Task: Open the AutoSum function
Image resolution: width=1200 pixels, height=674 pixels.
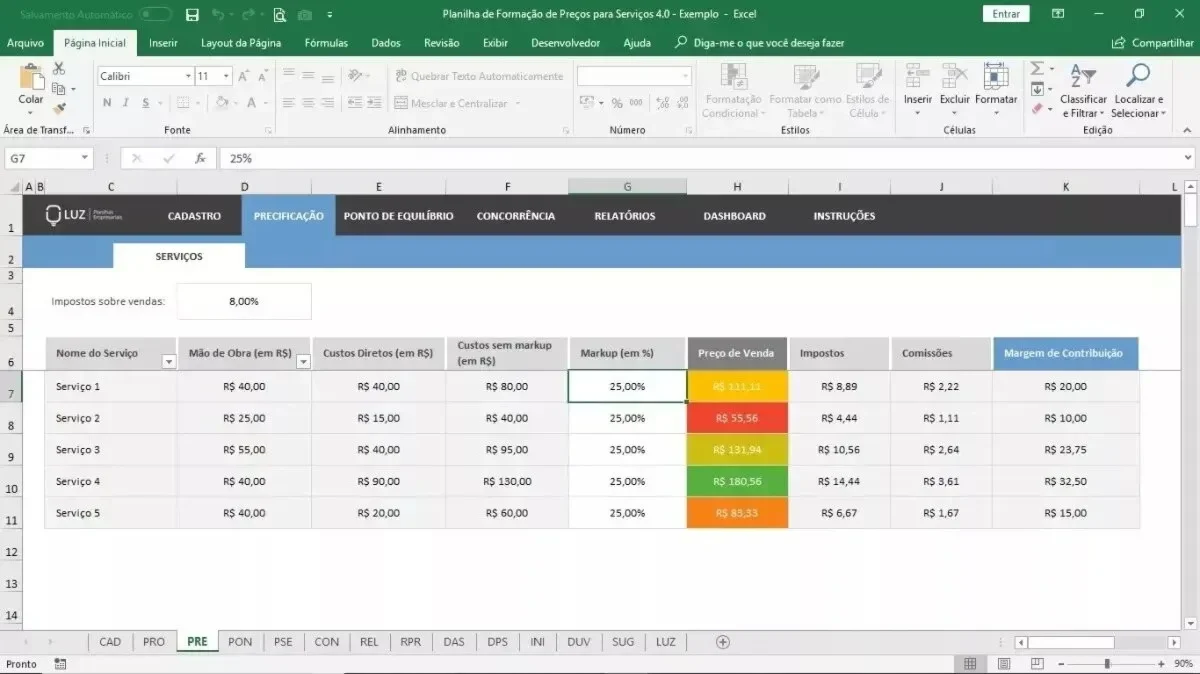Action: coord(1037,69)
